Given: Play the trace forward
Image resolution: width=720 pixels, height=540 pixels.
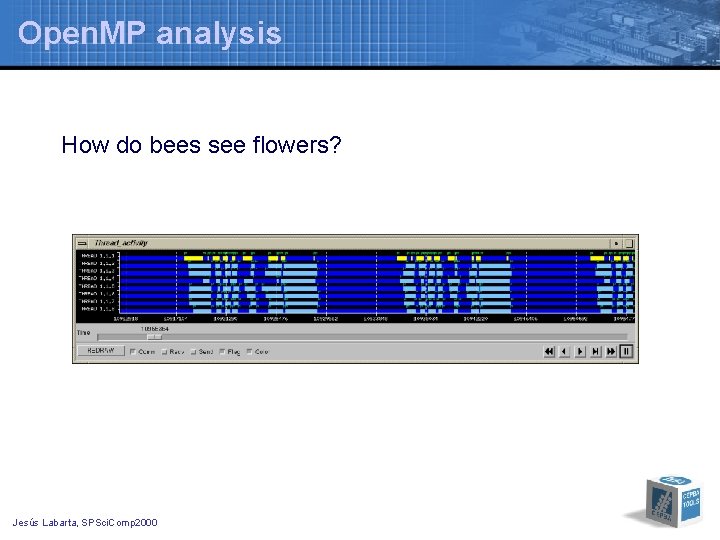Looking at the screenshot, I should click(580, 352).
